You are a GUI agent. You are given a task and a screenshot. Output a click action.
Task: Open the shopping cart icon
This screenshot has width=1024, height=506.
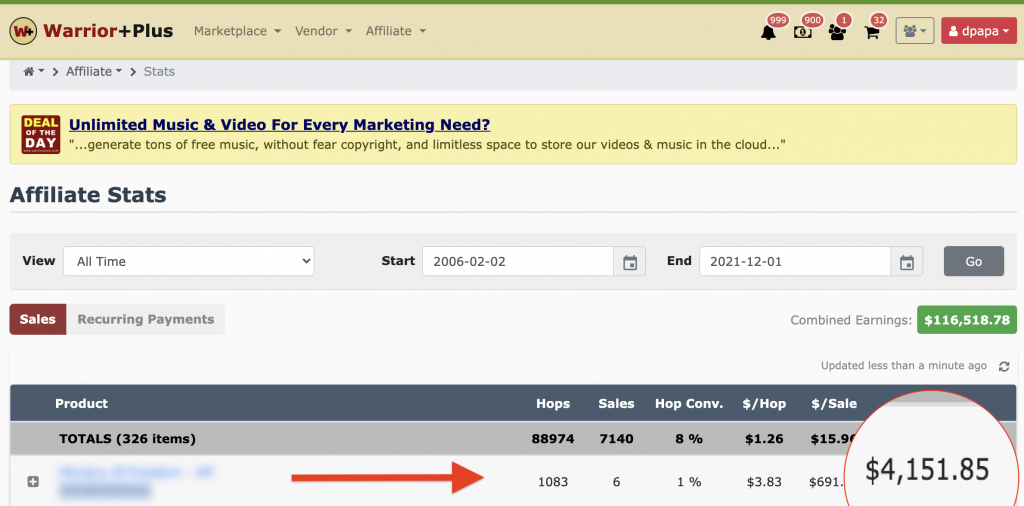[x=872, y=32]
